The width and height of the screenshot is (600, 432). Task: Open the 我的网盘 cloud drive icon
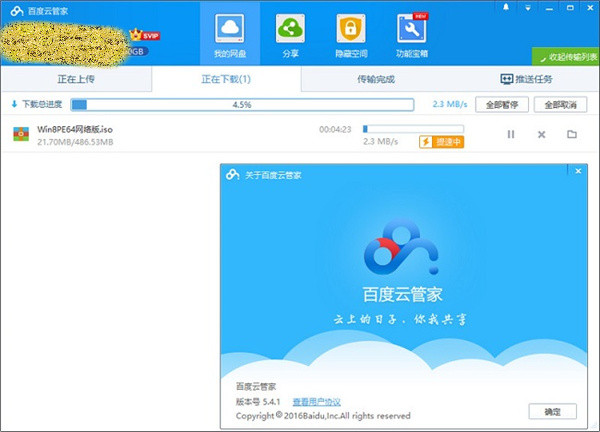(230, 29)
